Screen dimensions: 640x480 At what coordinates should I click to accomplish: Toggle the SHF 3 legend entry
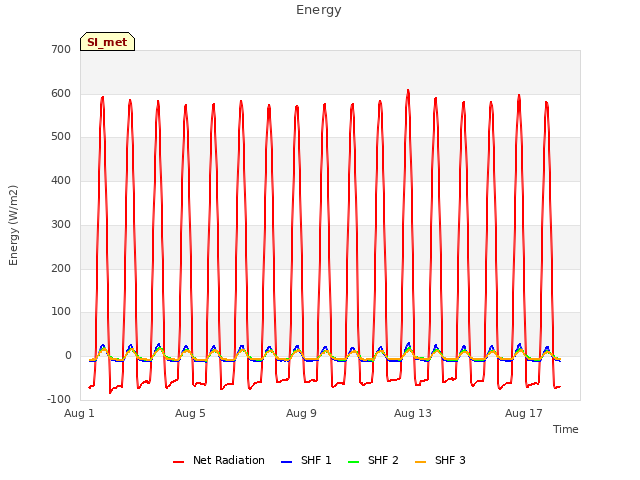[x=440, y=460]
